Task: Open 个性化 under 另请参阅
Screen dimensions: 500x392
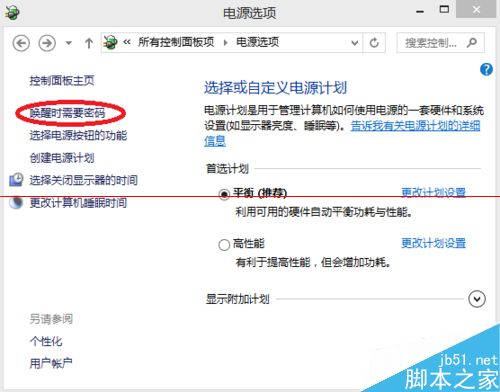Action: [x=46, y=341]
